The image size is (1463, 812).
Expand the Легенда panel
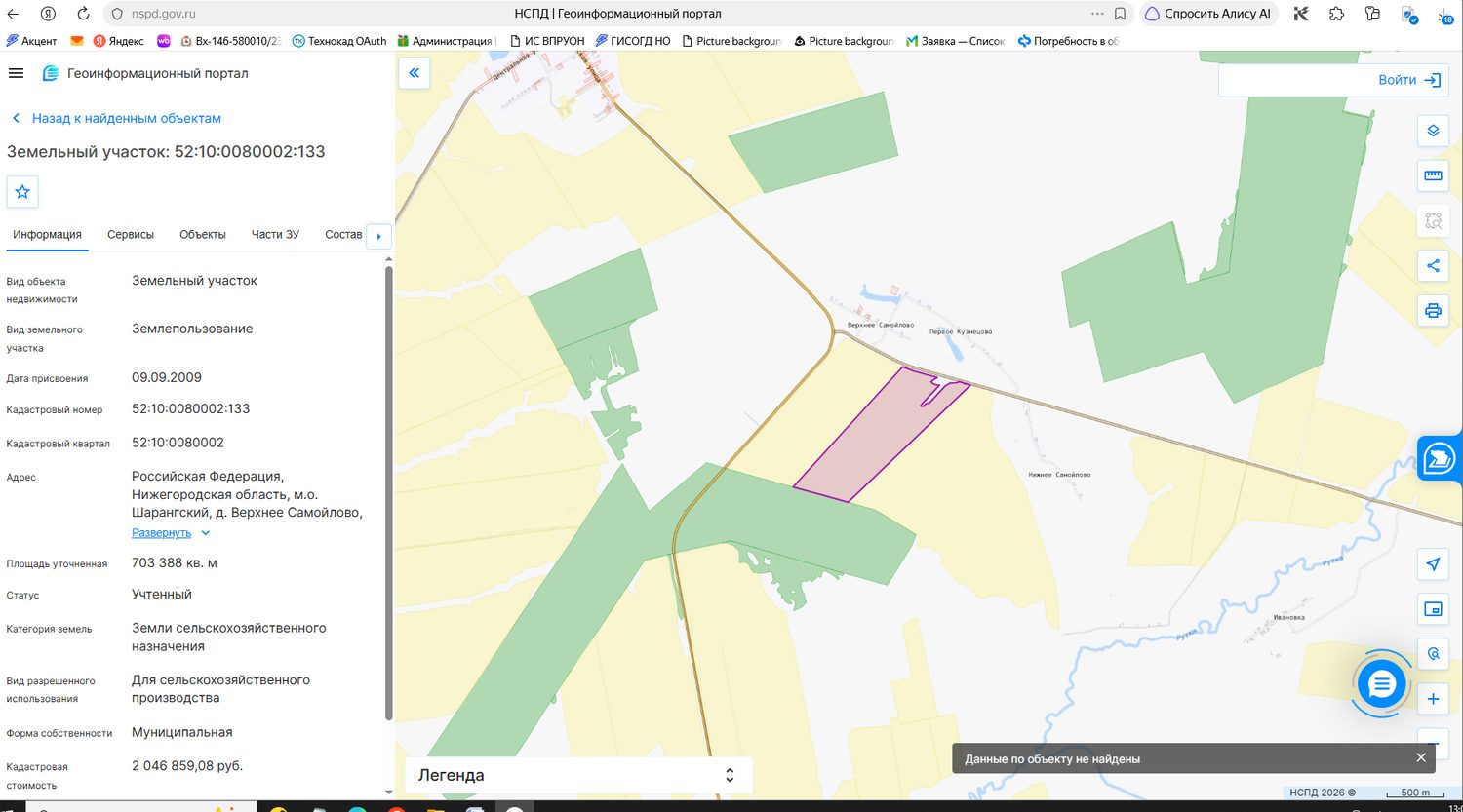577,776
